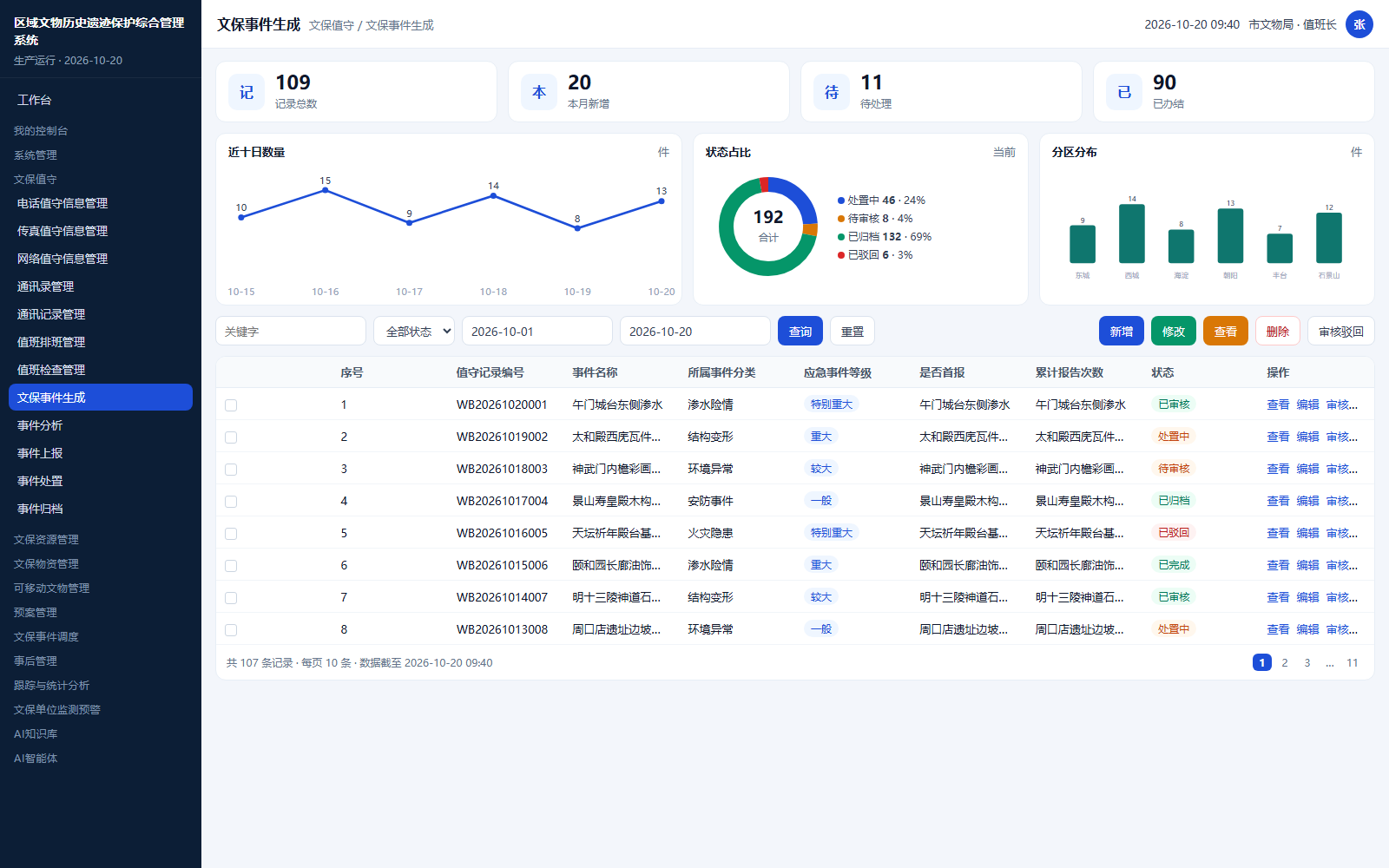This screenshot has height=868, width=1389.
Task: Tick the checkbox for row WB20261020001
Action: pyautogui.click(x=231, y=405)
